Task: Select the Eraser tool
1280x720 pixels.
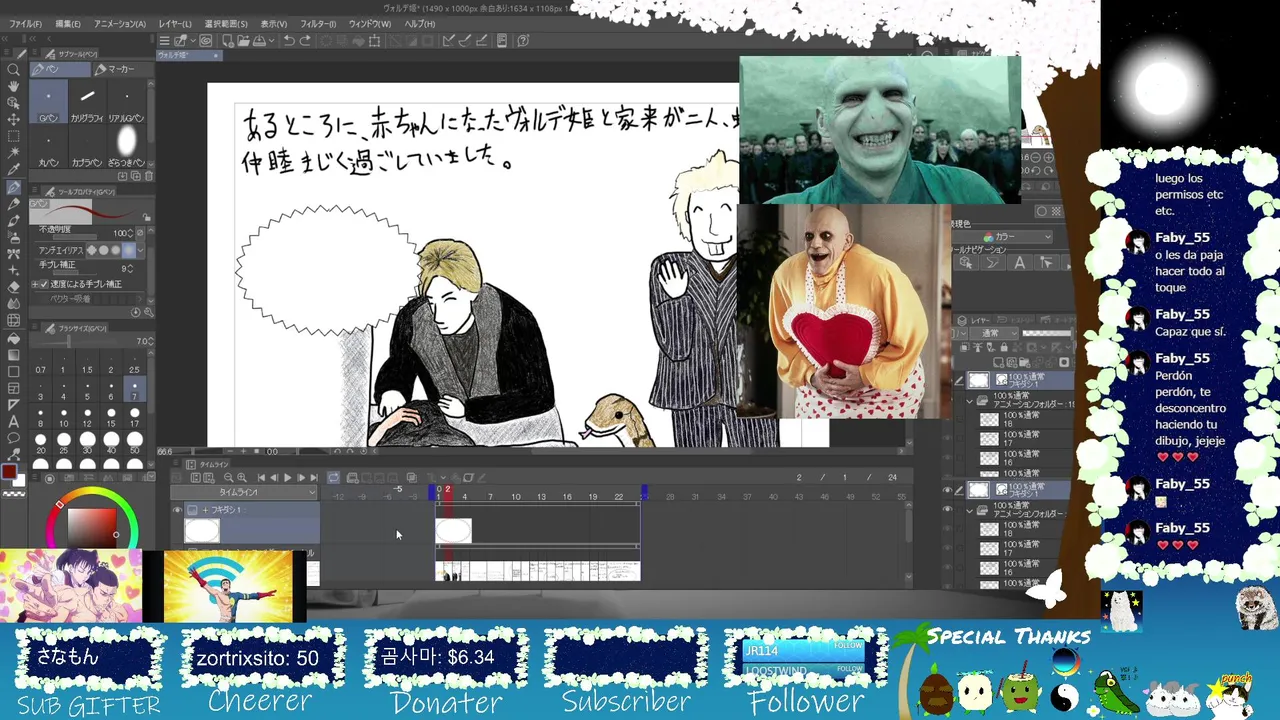Action: click(x=13, y=287)
